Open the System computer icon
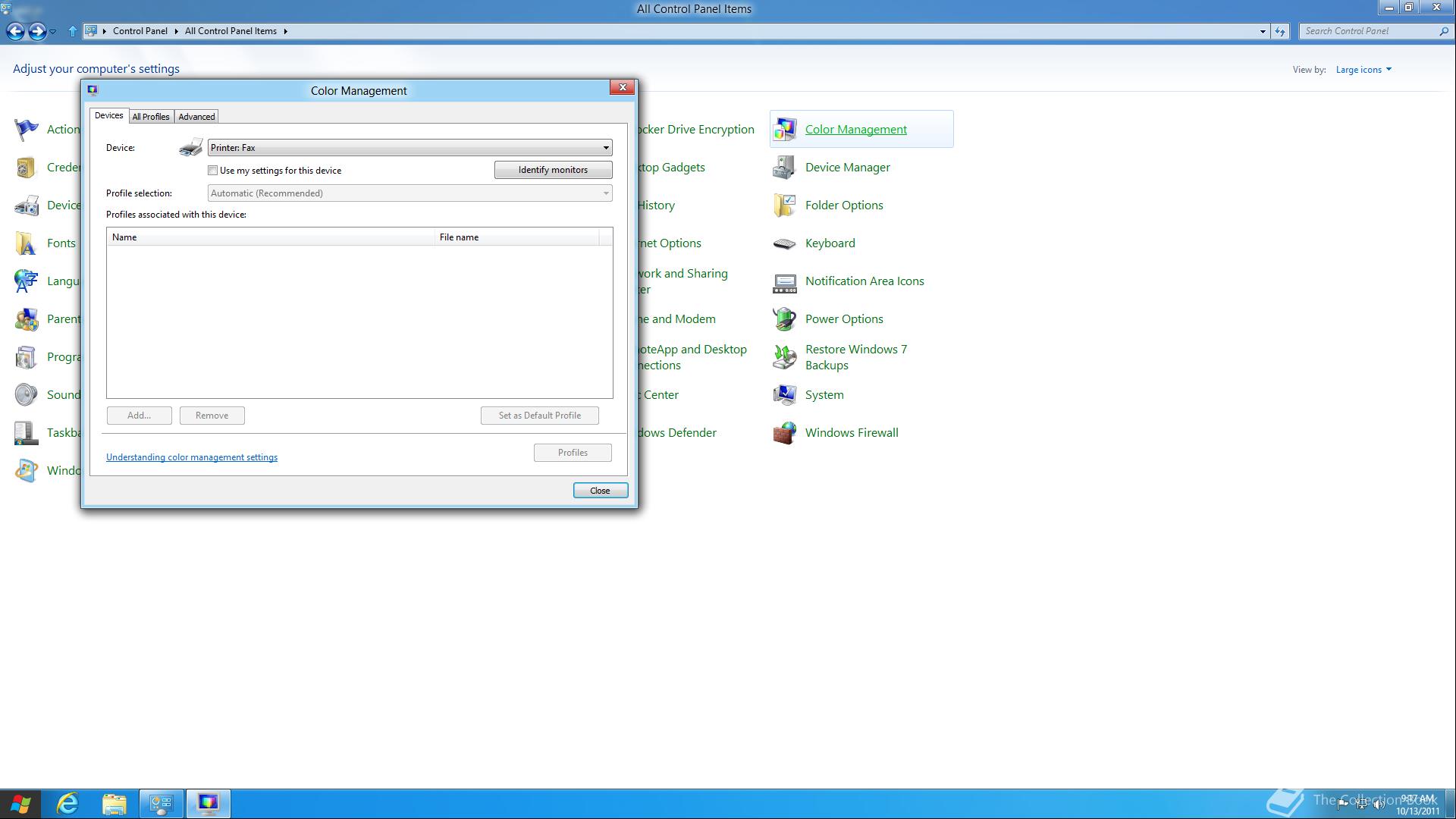The height and width of the screenshot is (819, 1456). 784,395
